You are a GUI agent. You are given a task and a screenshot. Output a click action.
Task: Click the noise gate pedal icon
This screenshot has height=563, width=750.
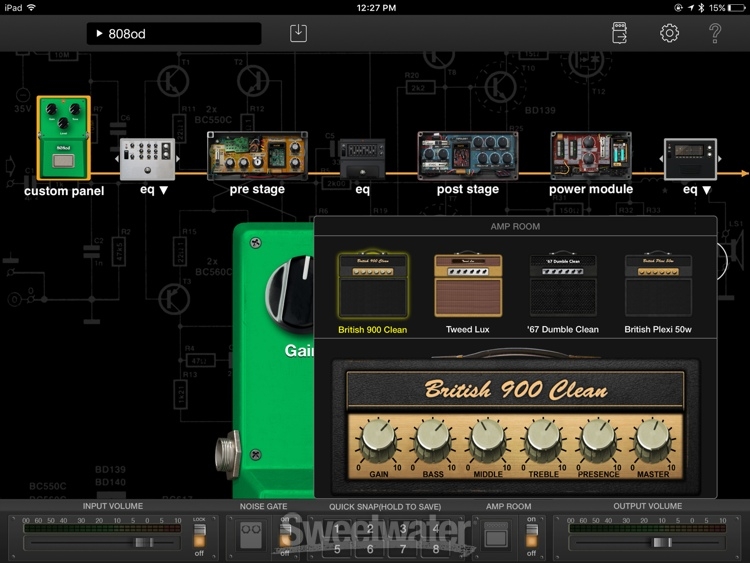pos(251,535)
